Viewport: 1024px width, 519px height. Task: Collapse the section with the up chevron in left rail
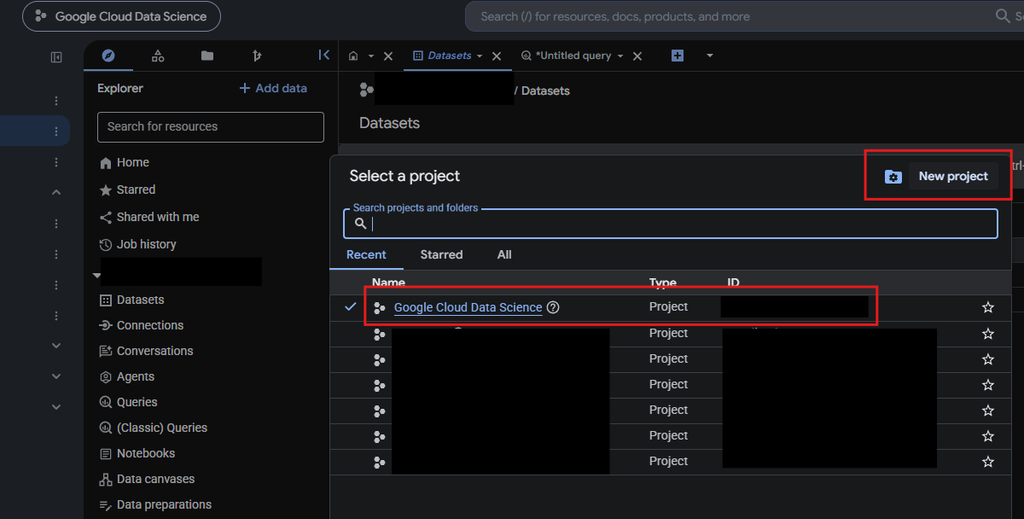pyautogui.click(x=56, y=193)
